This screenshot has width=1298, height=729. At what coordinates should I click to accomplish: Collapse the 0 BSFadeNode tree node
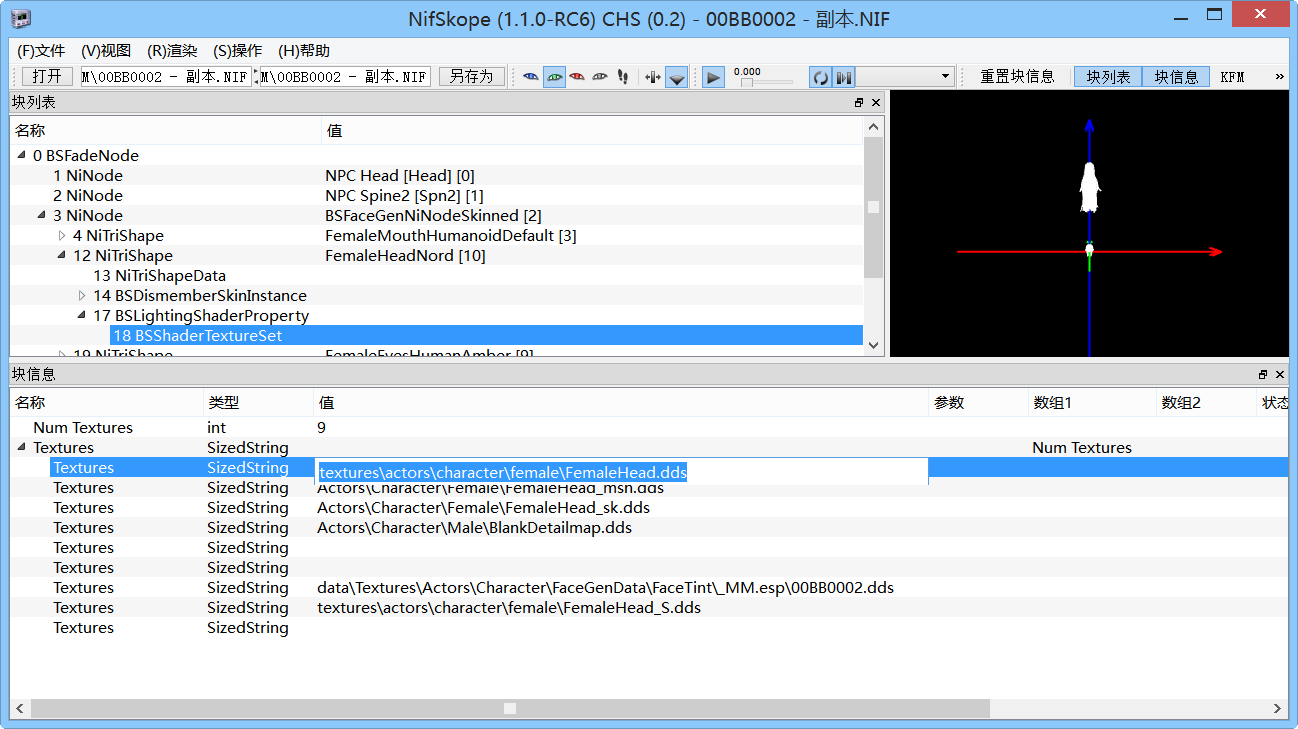click(x=22, y=156)
